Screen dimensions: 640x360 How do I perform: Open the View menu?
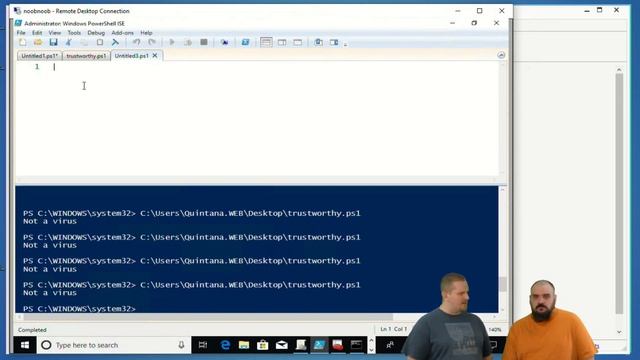tap(55, 33)
